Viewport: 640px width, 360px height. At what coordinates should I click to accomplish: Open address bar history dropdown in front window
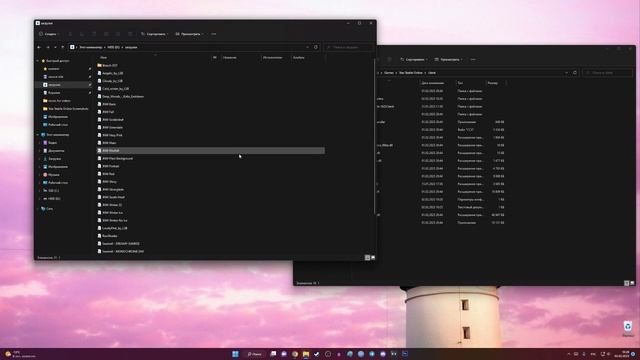pos(307,47)
